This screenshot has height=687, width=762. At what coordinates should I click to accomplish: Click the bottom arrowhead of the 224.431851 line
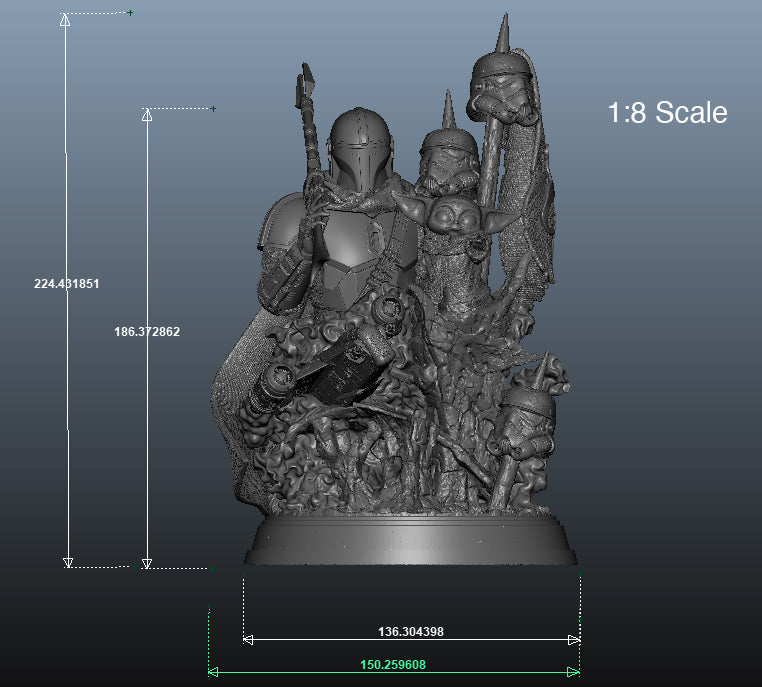pyautogui.click(x=68, y=563)
